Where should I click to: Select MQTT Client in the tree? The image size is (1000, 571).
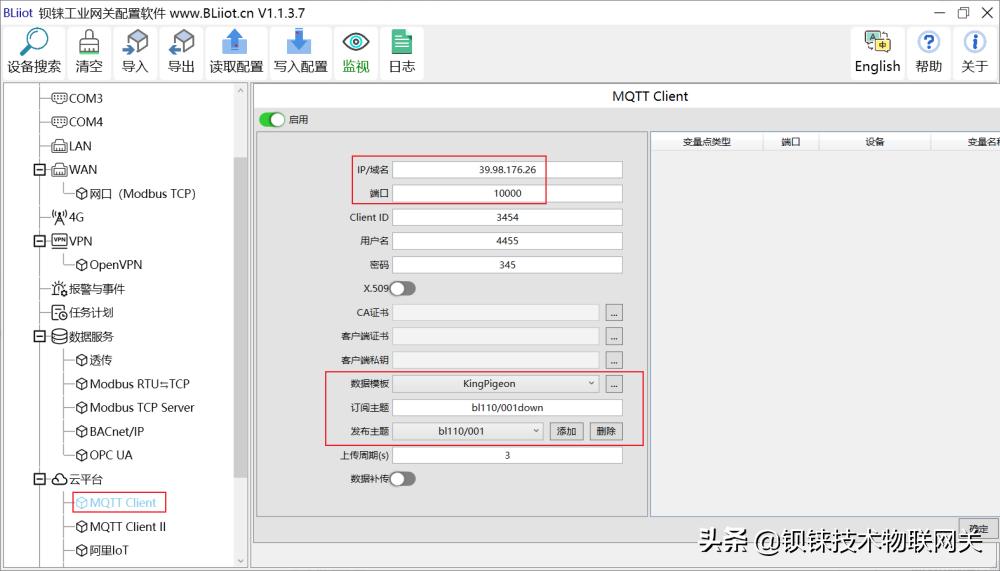point(116,503)
